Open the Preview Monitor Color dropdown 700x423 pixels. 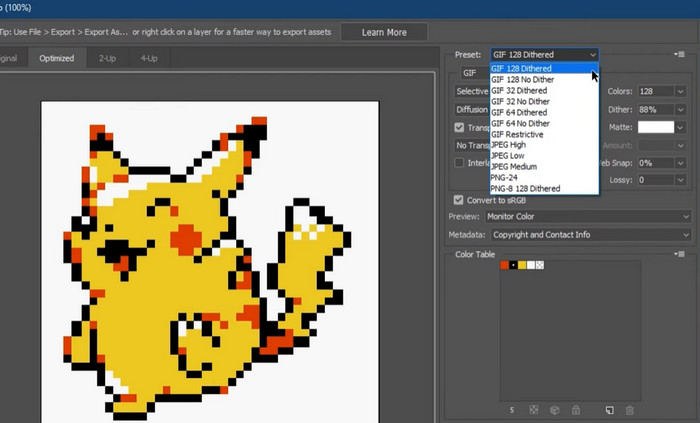tap(588, 216)
